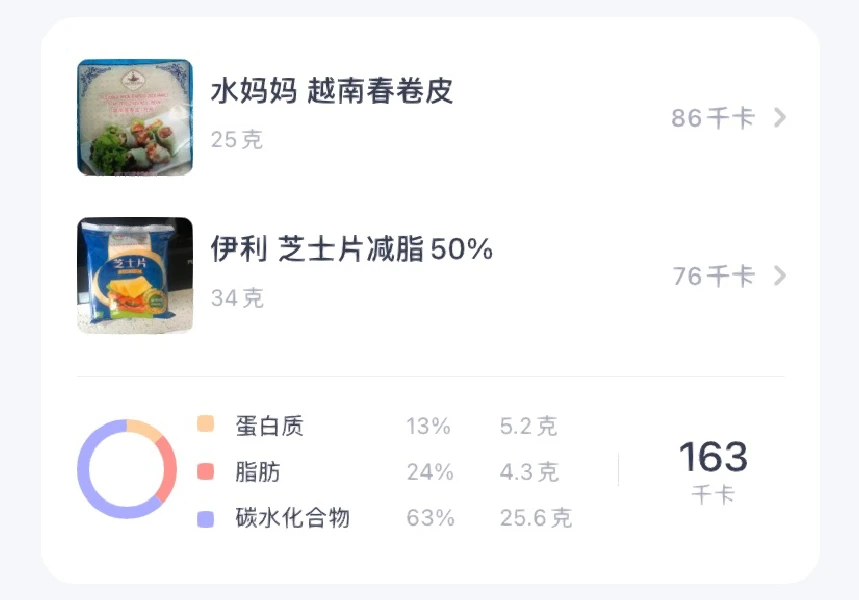Click the 63% carbohydrate percentage

click(430, 518)
